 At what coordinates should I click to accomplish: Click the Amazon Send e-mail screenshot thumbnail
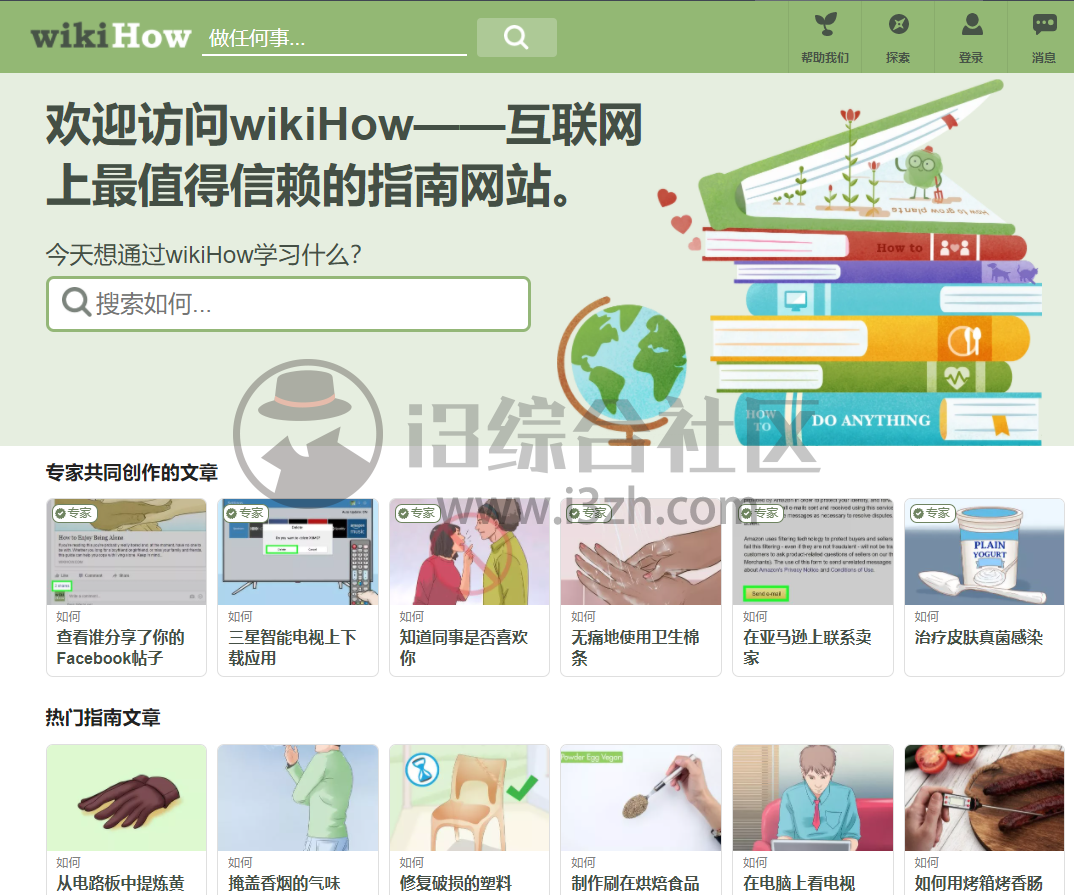[x=813, y=552]
